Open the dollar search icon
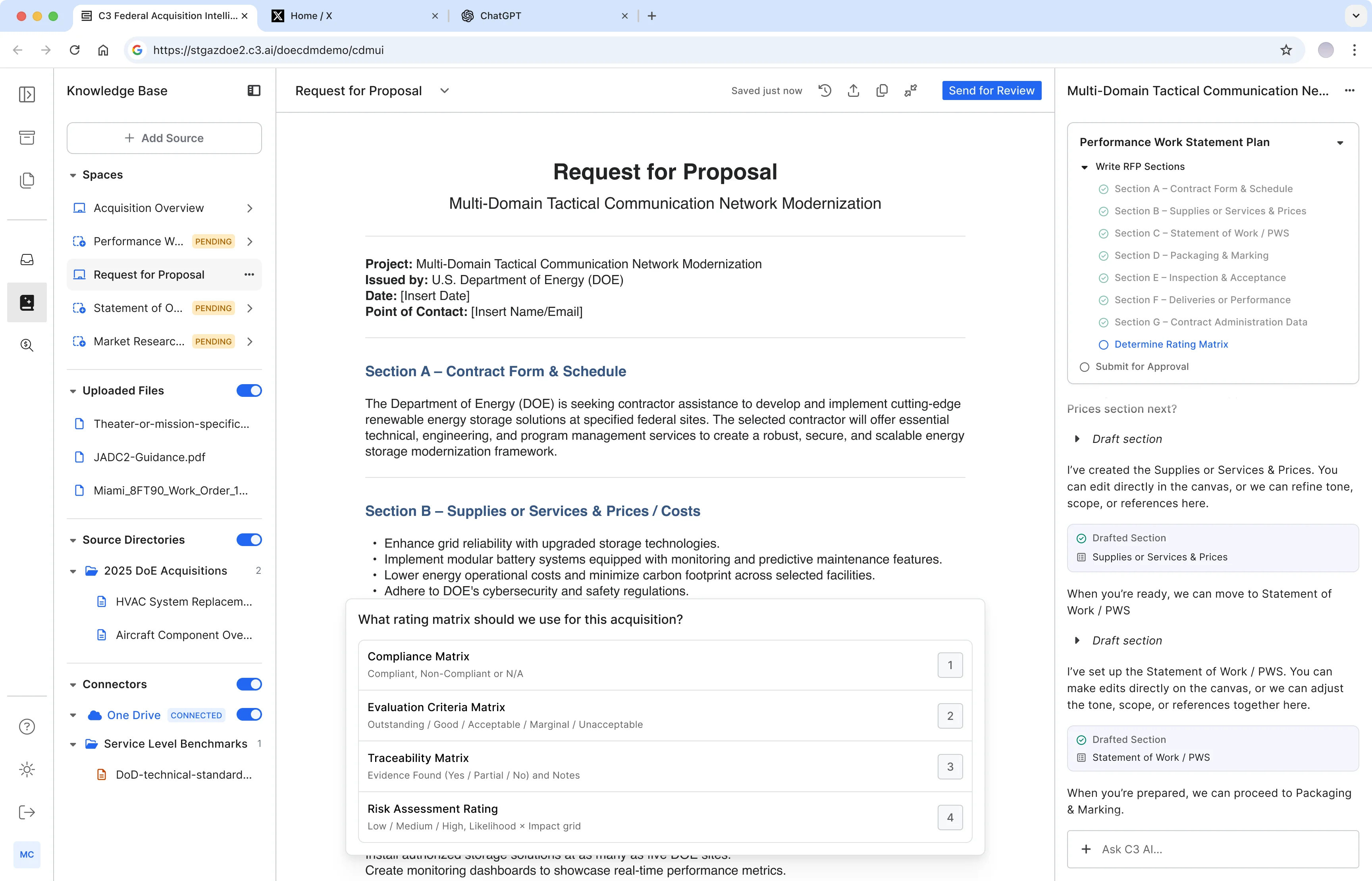The image size is (1372, 881). click(27, 345)
